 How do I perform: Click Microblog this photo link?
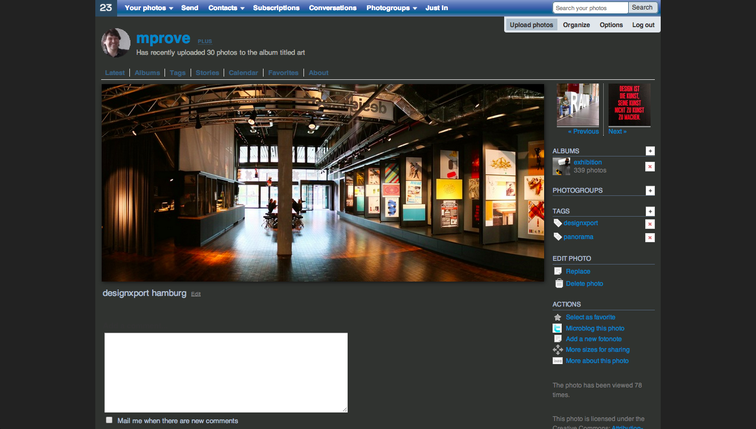tap(595, 328)
